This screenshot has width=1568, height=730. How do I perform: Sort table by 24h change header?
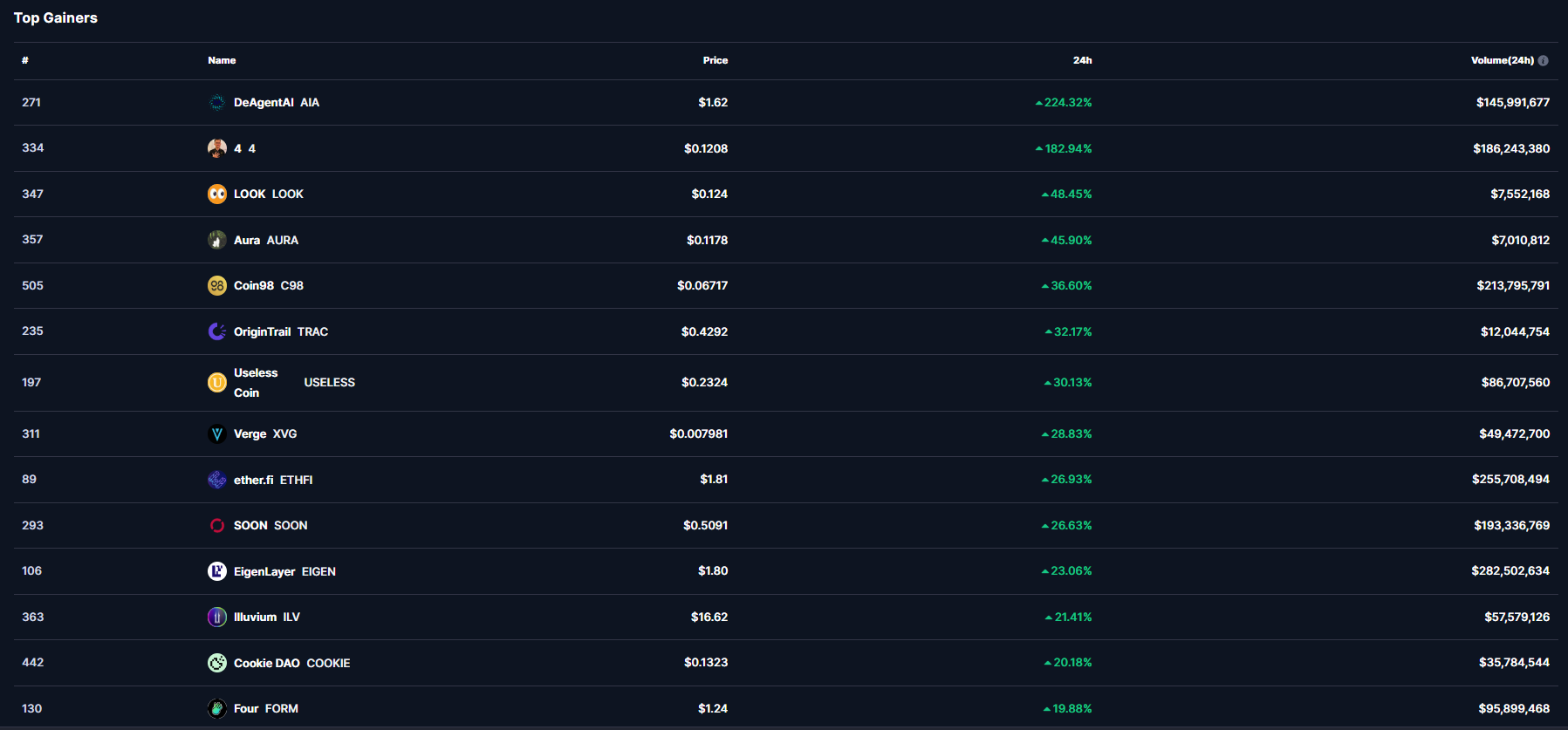(1082, 61)
